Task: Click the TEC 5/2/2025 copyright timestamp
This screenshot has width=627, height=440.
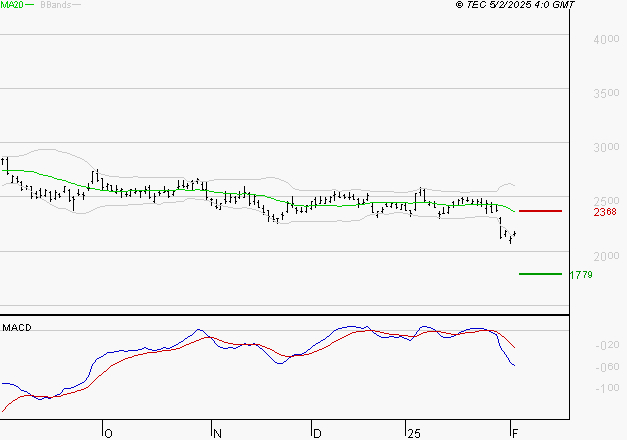Action: (x=515, y=5)
